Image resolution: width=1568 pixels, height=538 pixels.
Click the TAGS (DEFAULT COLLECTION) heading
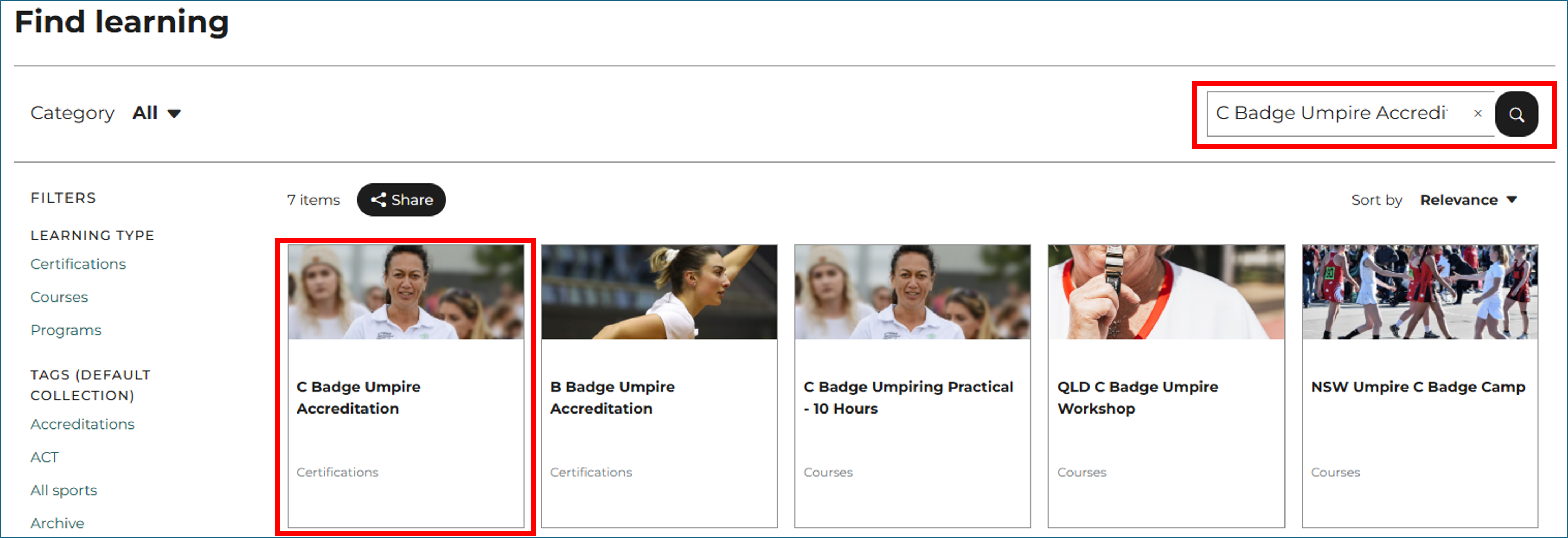pyautogui.click(x=91, y=385)
